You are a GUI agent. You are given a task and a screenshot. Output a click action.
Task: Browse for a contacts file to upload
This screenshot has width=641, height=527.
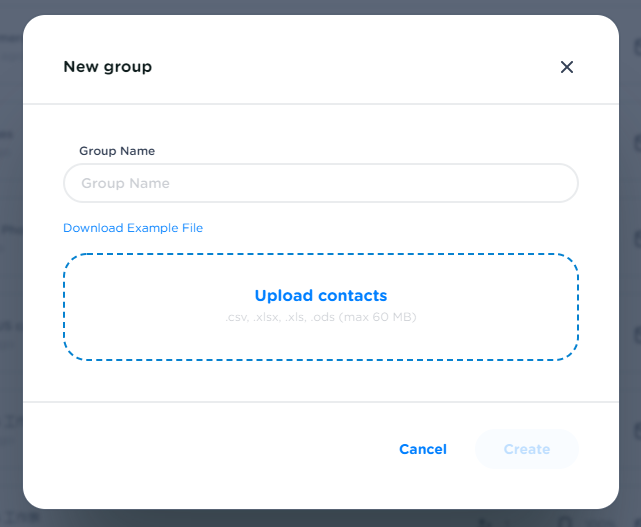321,296
